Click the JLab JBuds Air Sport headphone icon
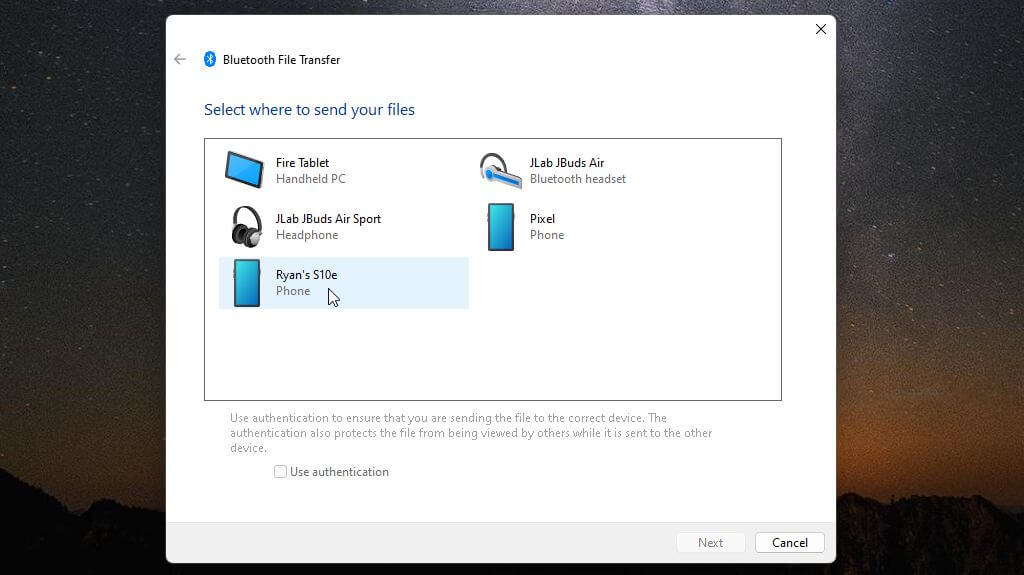1024x575 pixels. pos(246,227)
